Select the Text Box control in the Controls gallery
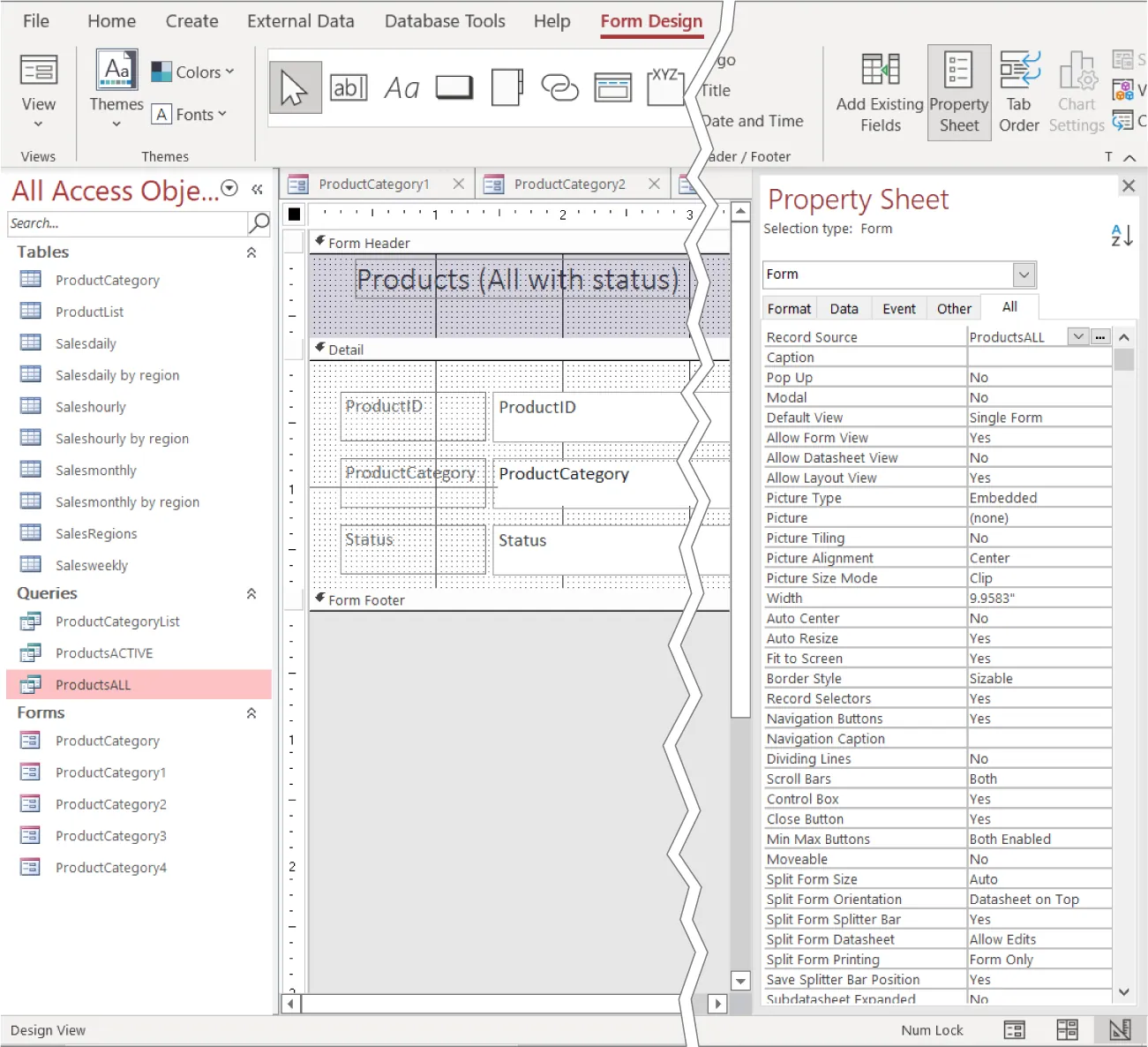This screenshot has width=1148, height=1047. [349, 87]
